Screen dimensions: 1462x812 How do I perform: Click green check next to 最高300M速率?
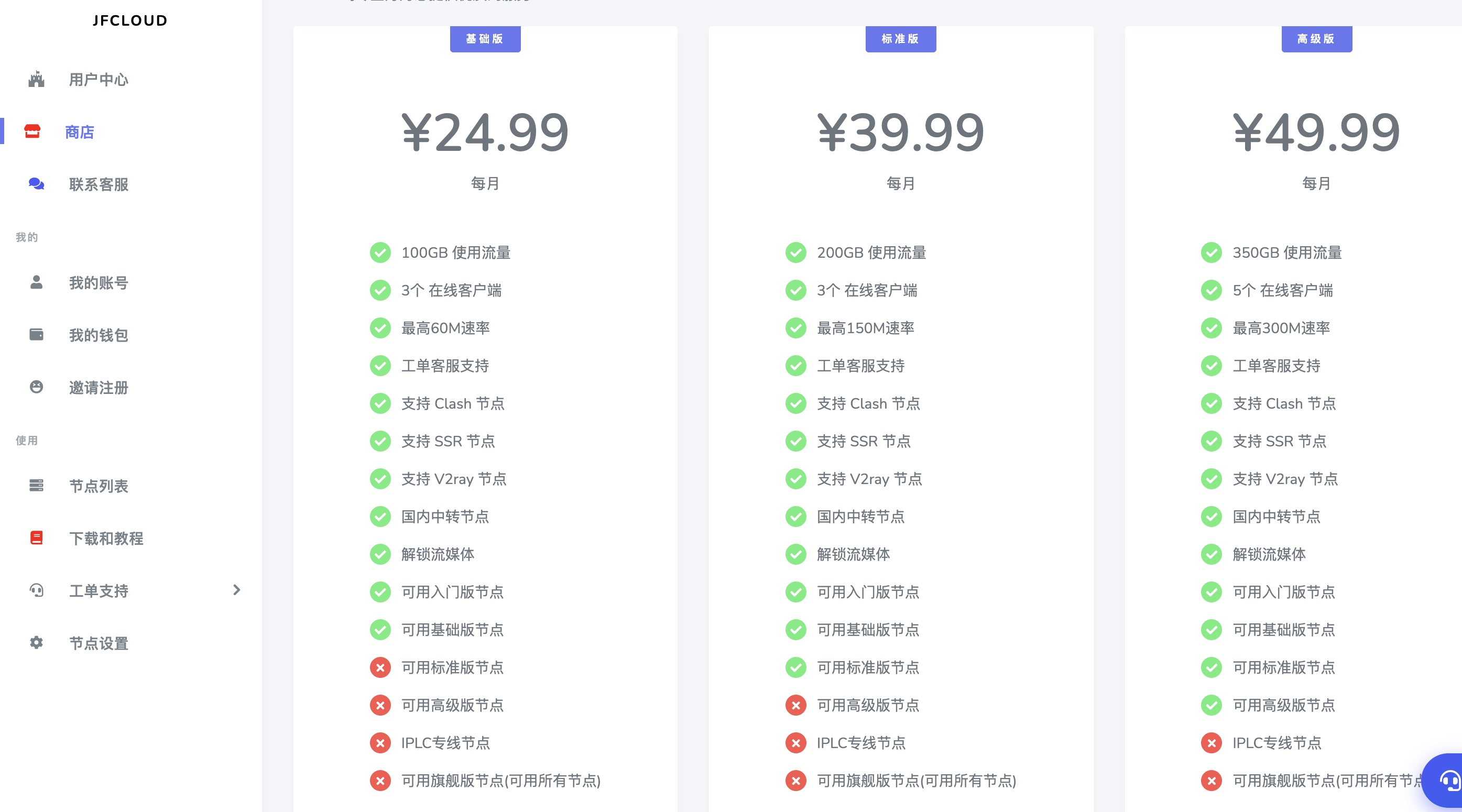(1211, 328)
